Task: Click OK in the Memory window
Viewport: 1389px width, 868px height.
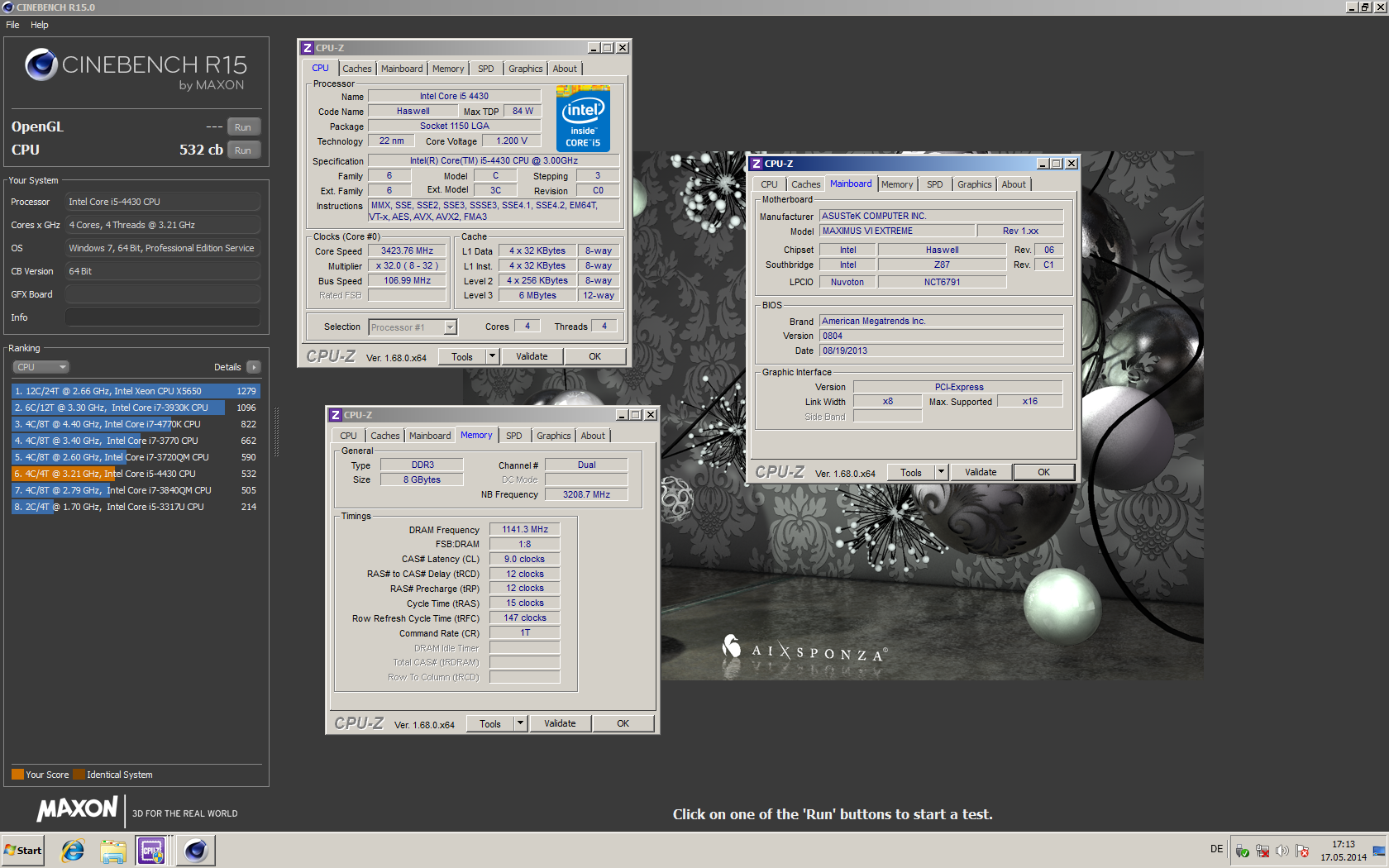Action: pyautogui.click(x=623, y=723)
